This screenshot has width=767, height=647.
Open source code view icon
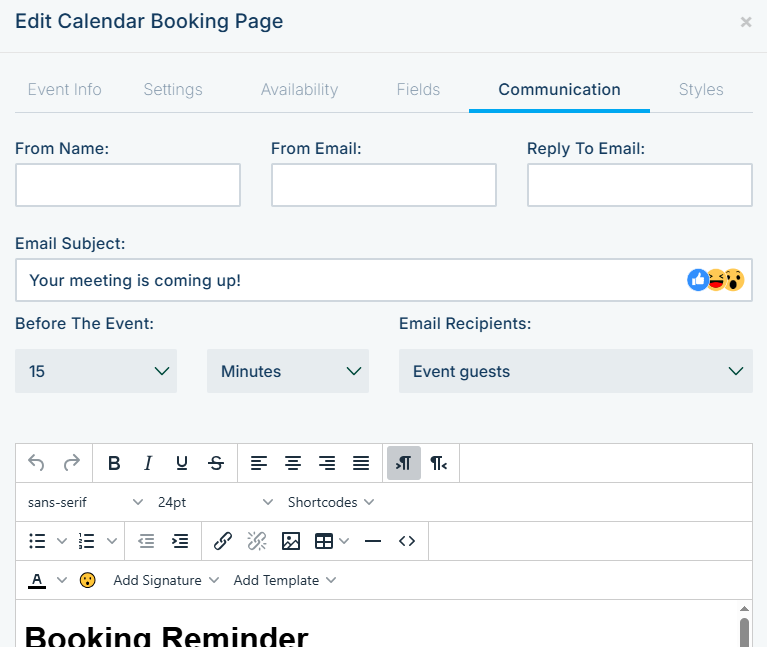[x=407, y=541]
